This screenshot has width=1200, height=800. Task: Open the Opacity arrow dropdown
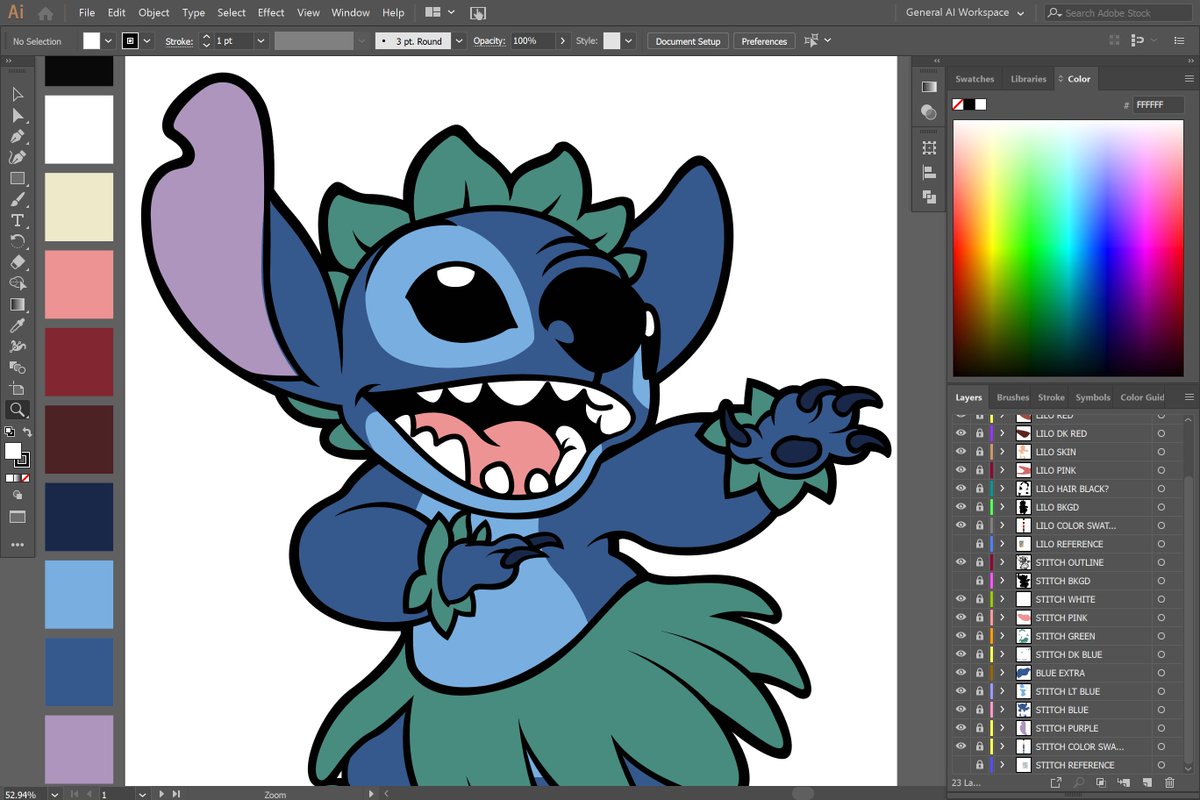564,41
